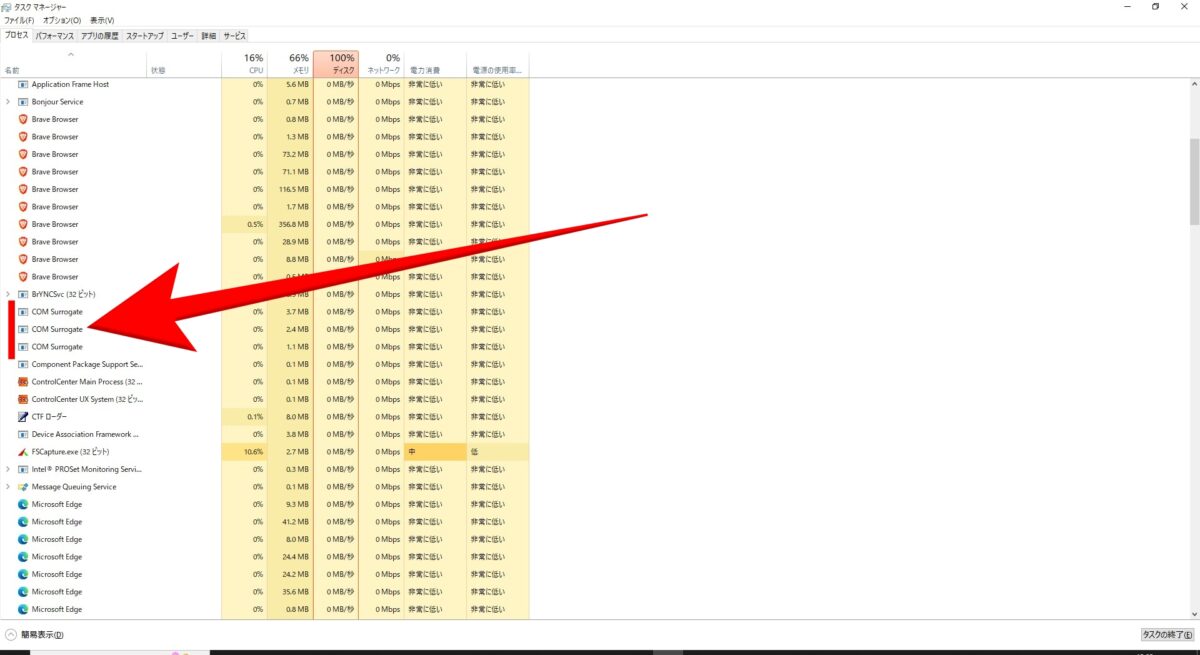Switch to the パフォーマンス tab
This screenshot has height=655, width=1200.
pos(54,36)
